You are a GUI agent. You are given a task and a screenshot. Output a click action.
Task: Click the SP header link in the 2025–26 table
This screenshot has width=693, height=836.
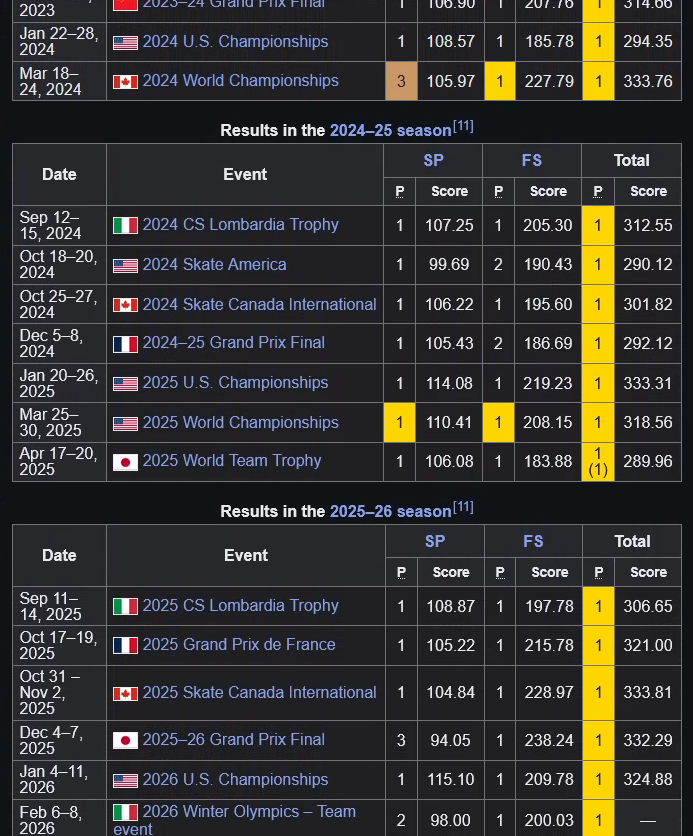pyautogui.click(x=435, y=541)
